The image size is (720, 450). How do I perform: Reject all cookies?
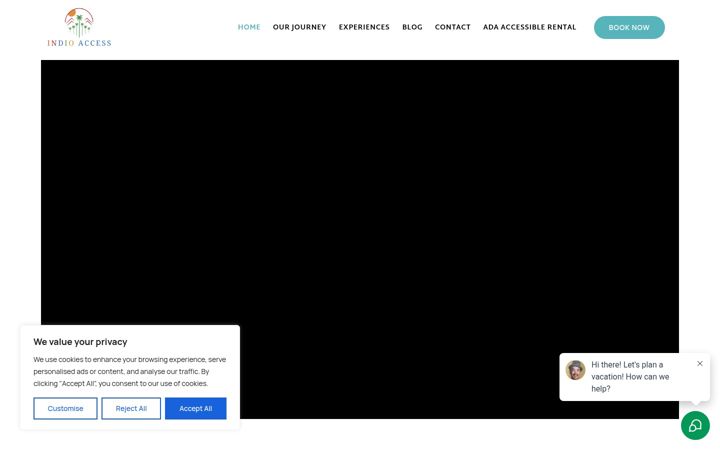click(x=131, y=408)
